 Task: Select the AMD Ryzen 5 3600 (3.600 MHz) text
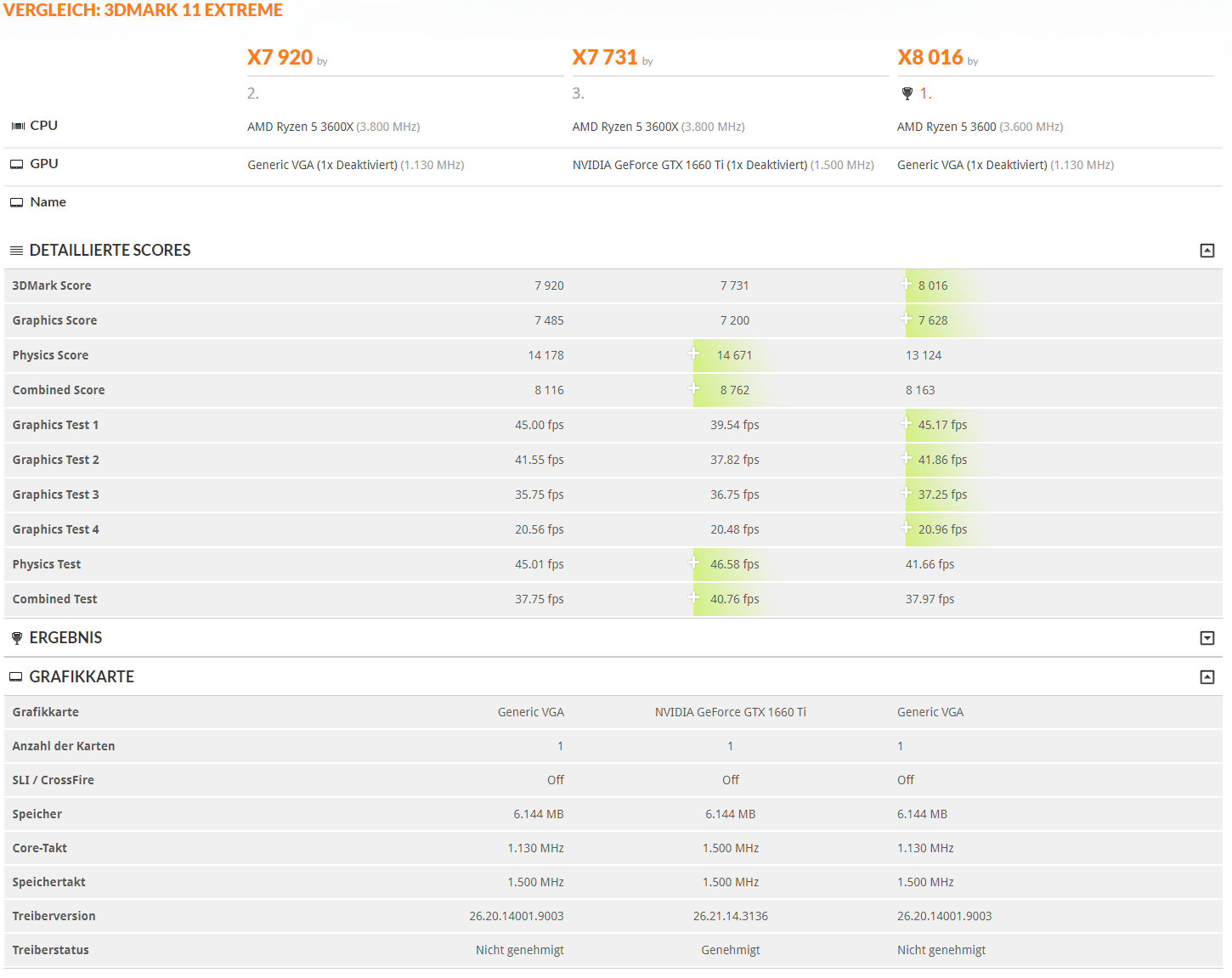[980, 127]
